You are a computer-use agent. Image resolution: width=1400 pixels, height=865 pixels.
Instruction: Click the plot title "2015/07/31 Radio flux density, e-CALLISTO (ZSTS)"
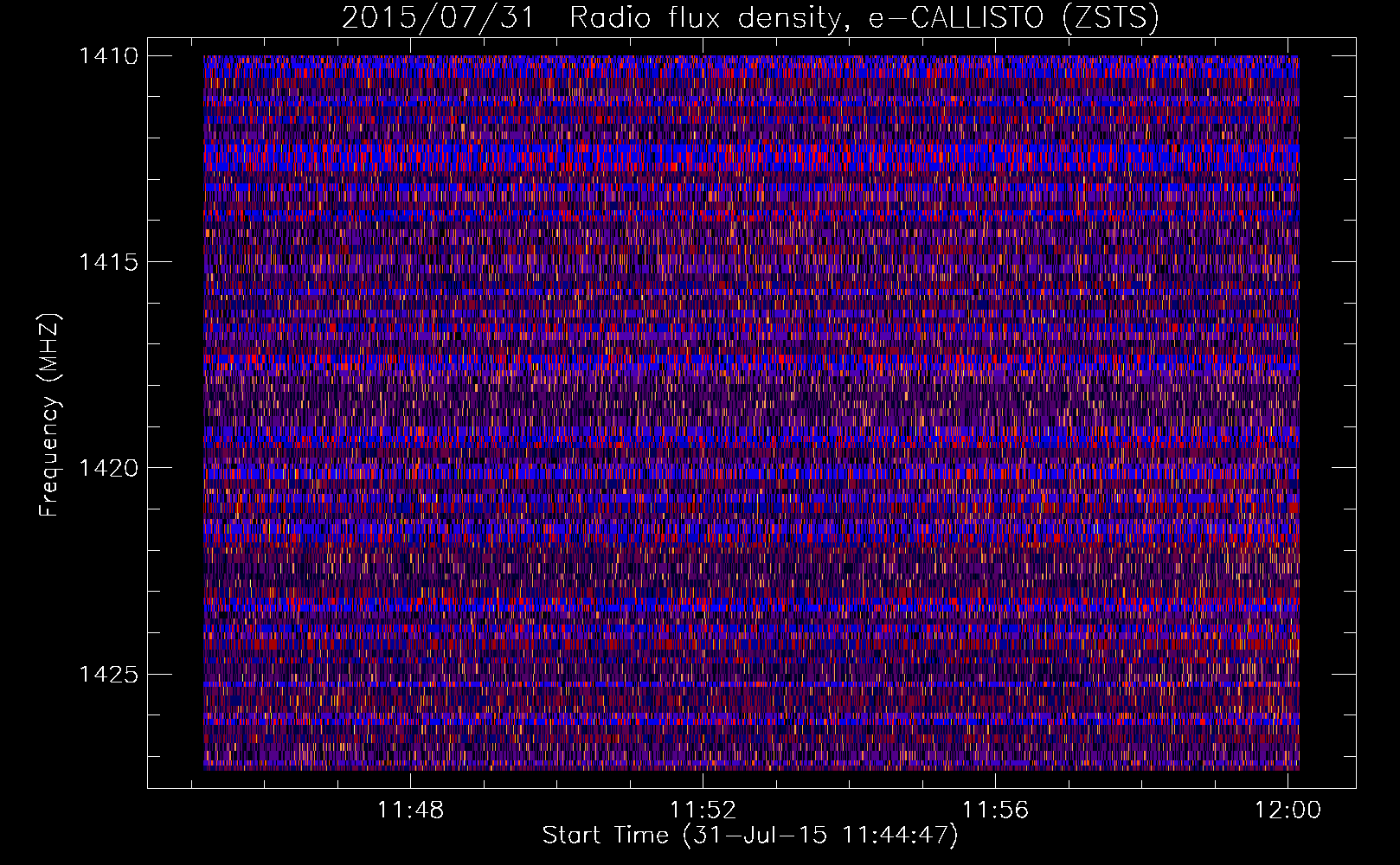click(750, 17)
